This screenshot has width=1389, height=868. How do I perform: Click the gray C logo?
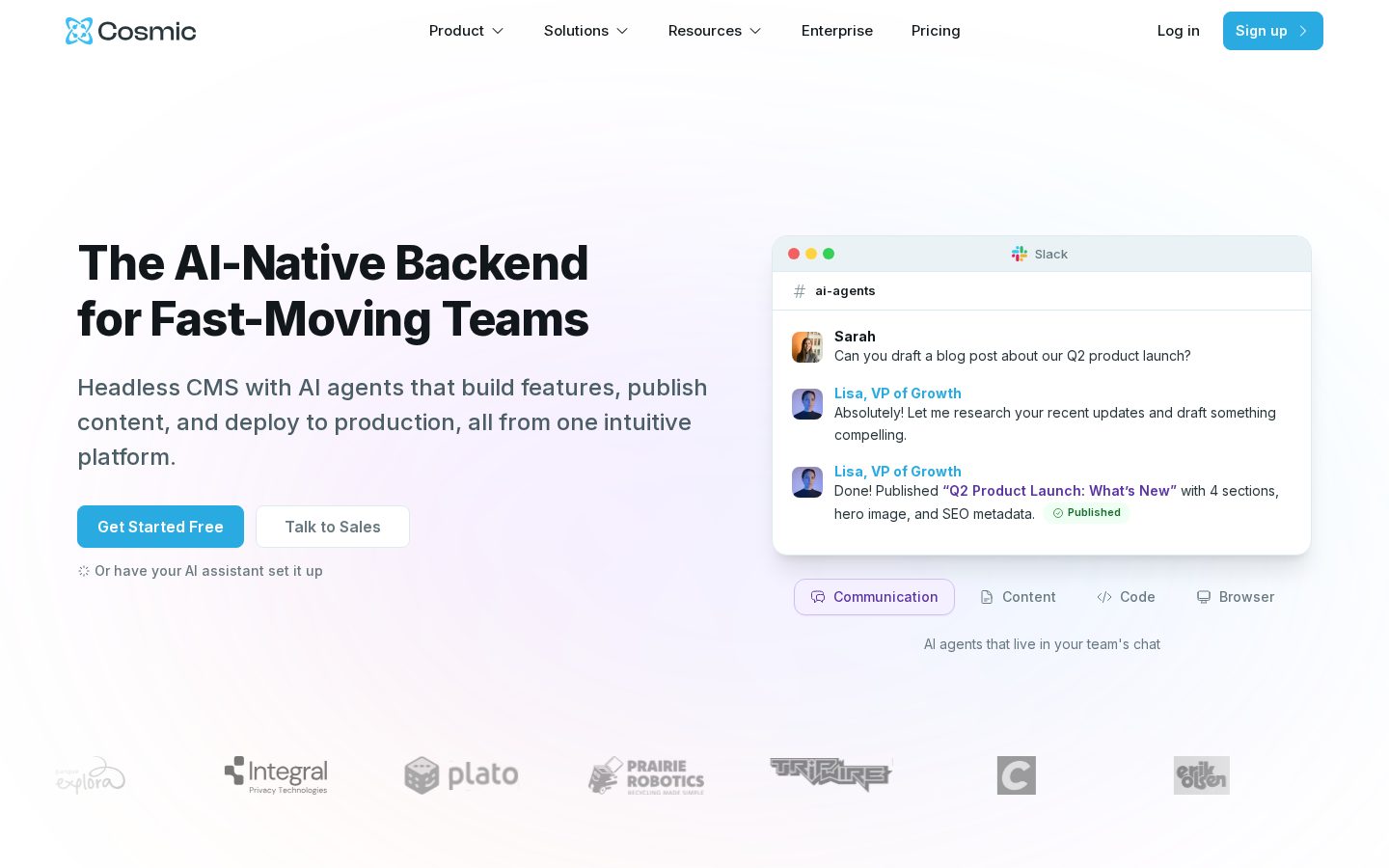point(1017,775)
